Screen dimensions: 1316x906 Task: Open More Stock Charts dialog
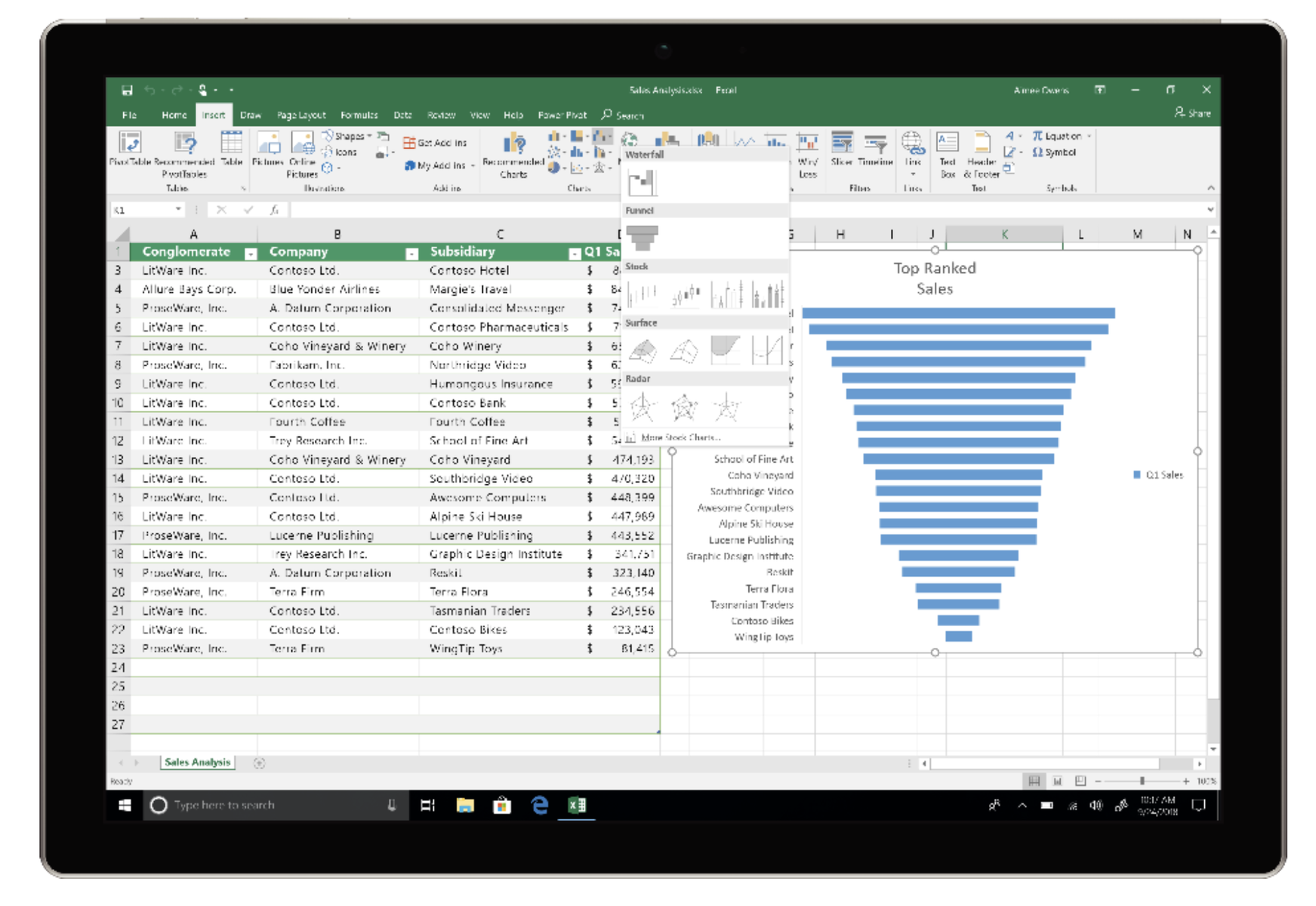tap(673, 437)
